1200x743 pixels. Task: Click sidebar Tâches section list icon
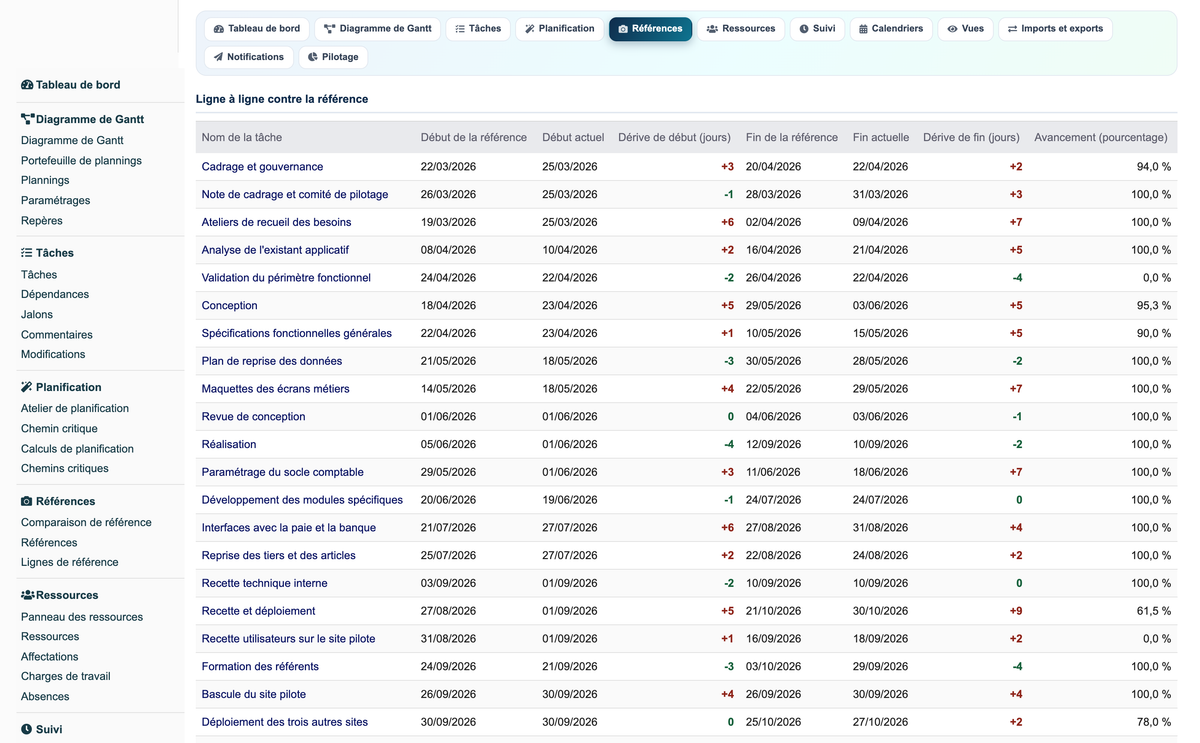[x=27, y=253]
